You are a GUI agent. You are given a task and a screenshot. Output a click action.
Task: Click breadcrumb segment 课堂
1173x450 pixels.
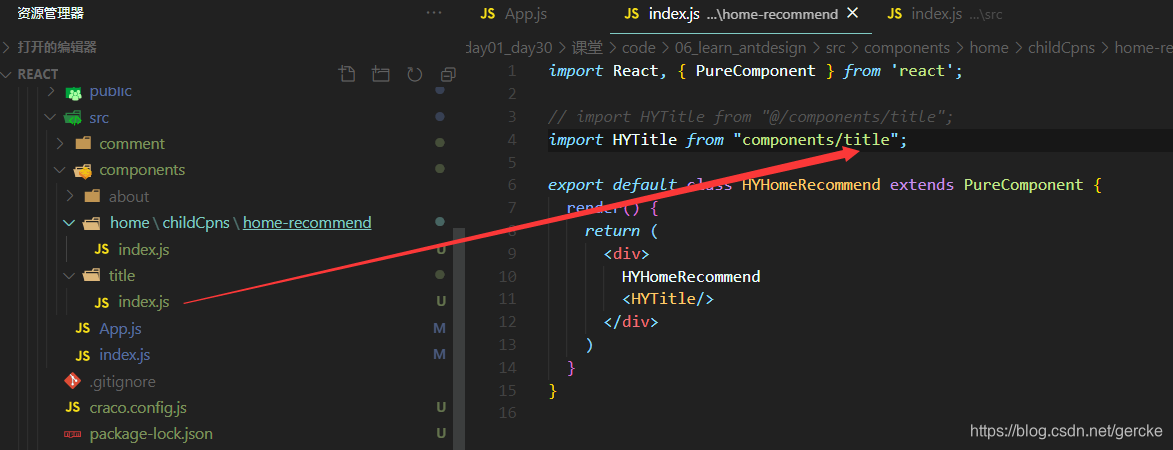point(587,48)
